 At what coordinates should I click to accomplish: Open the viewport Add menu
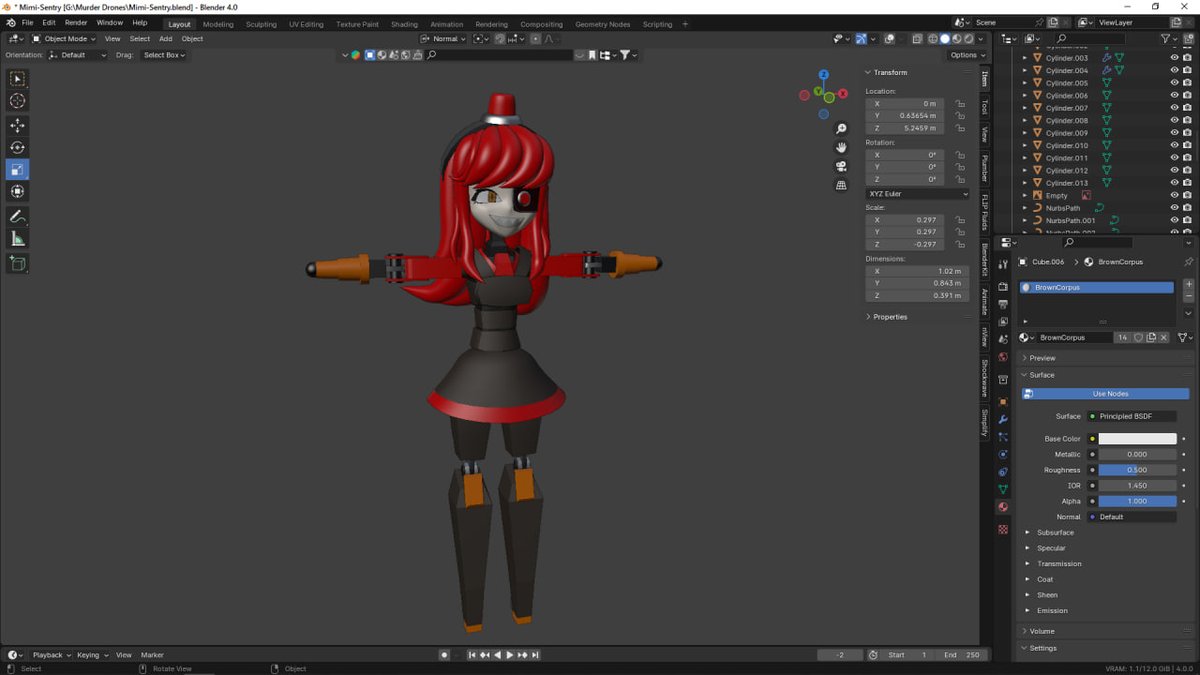point(165,39)
